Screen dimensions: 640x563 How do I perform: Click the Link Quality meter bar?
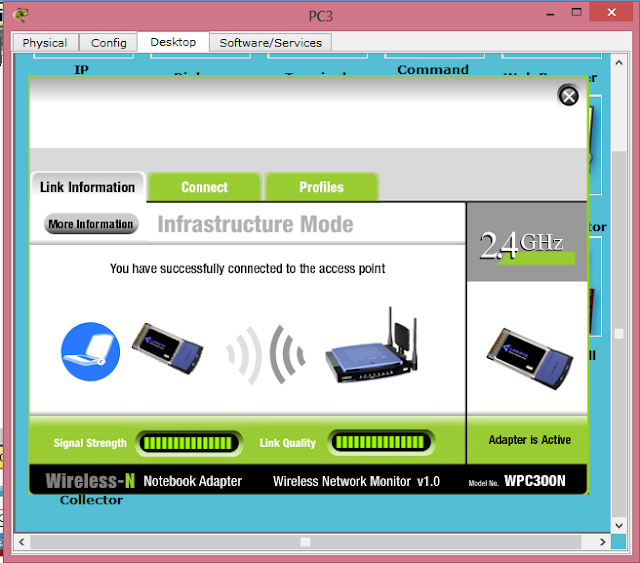click(x=380, y=443)
